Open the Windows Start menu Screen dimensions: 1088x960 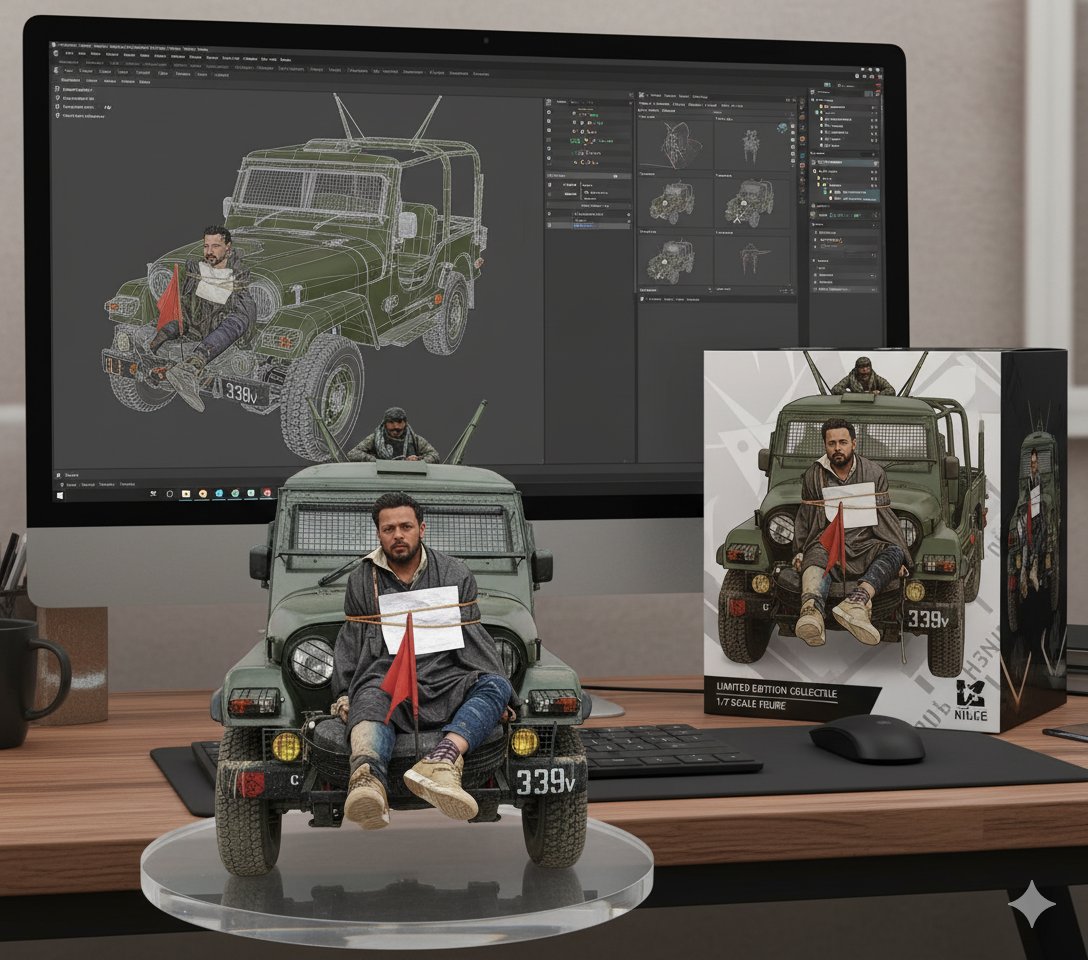click(x=60, y=495)
